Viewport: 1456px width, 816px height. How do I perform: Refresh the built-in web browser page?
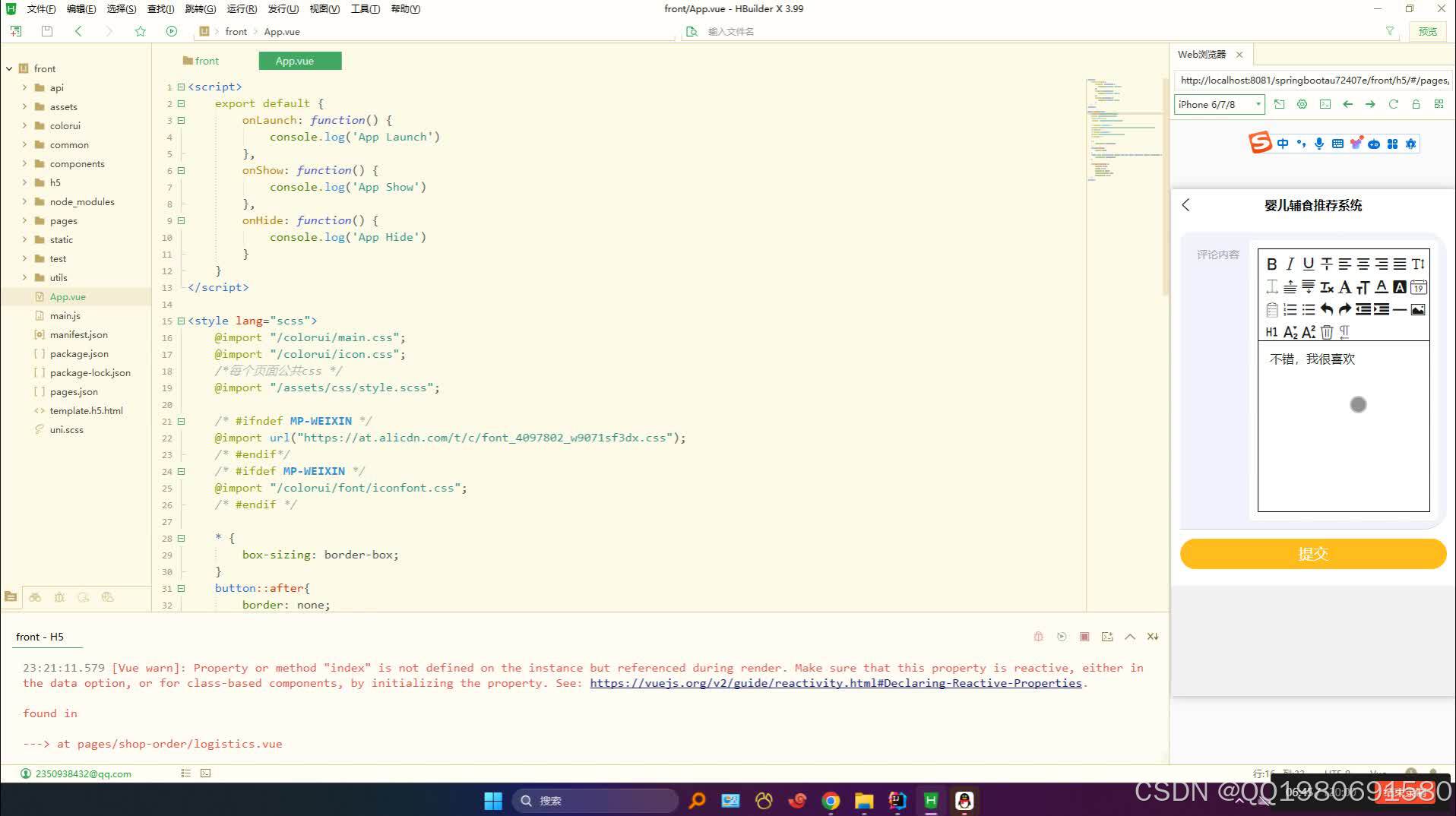pyautogui.click(x=1393, y=104)
